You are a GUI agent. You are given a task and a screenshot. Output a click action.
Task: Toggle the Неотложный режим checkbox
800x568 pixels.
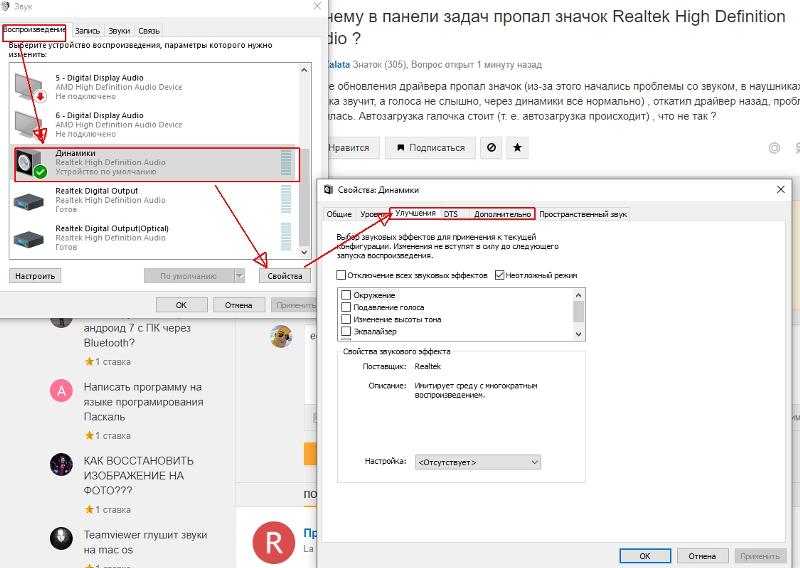pos(499,275)
